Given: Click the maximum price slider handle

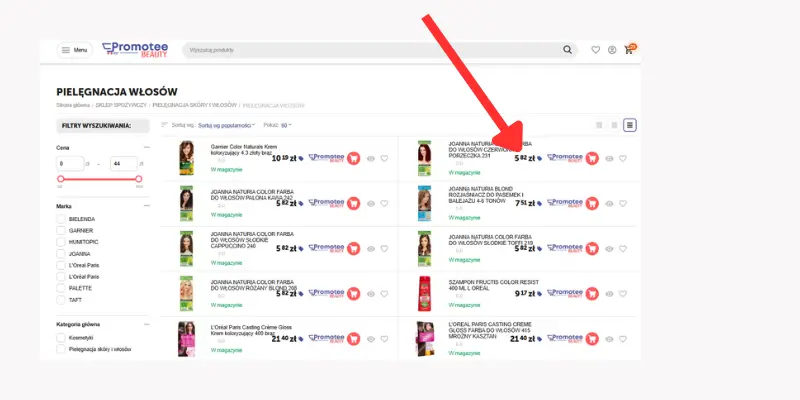Looking at the screenshot, I should coord(139,179).
